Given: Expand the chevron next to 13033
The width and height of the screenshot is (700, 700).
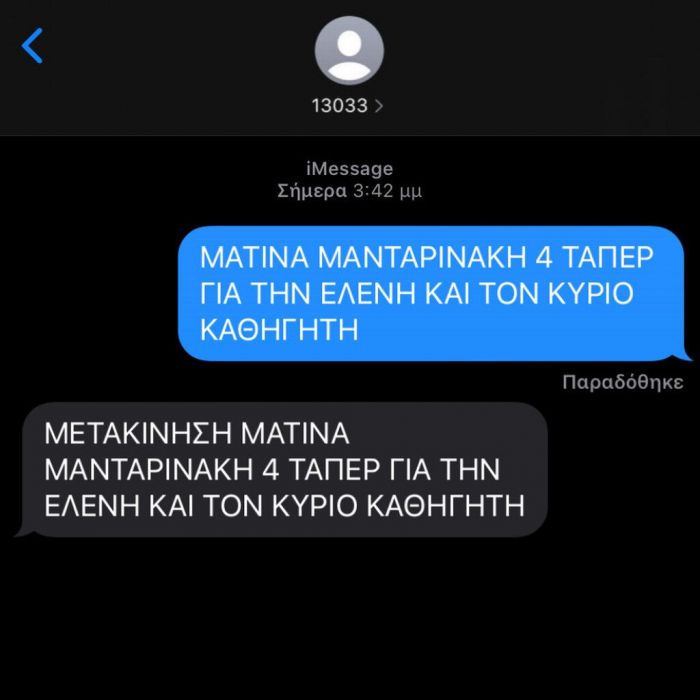Looking at the screenshot, I should coord(379,106).
